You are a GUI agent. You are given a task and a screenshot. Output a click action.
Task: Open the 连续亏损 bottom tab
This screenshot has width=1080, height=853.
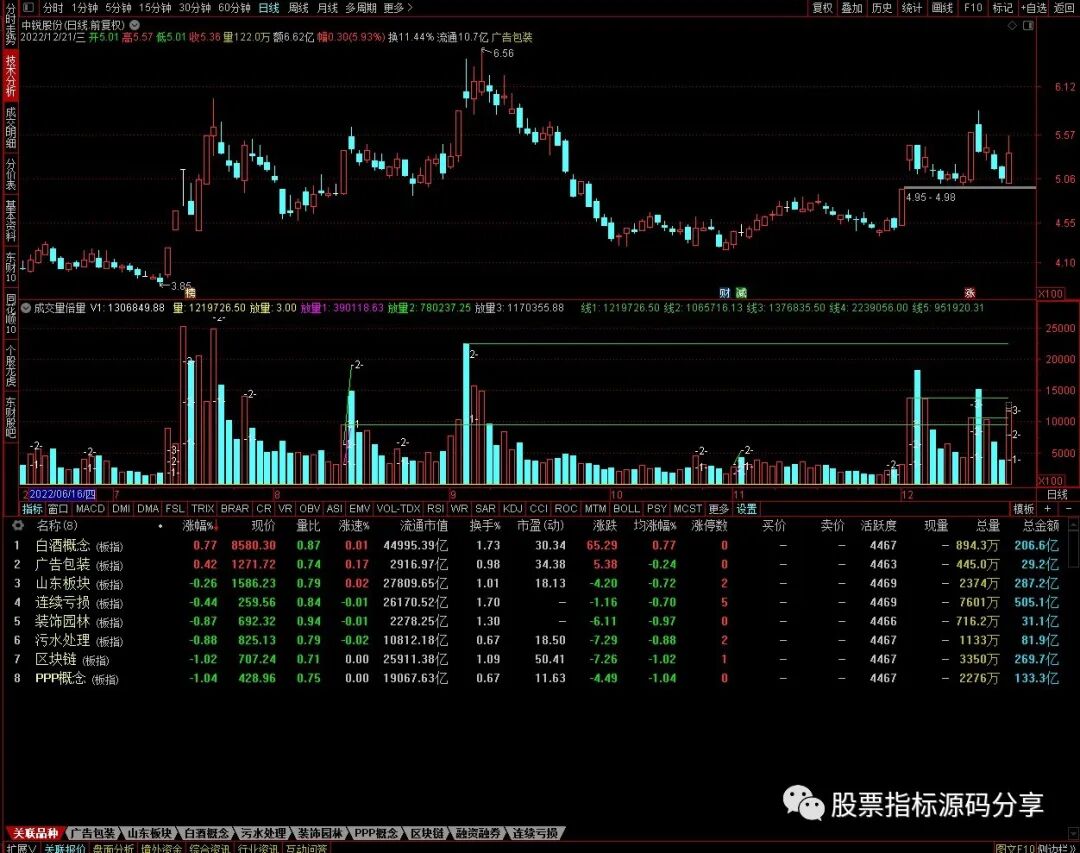(534, 833)
